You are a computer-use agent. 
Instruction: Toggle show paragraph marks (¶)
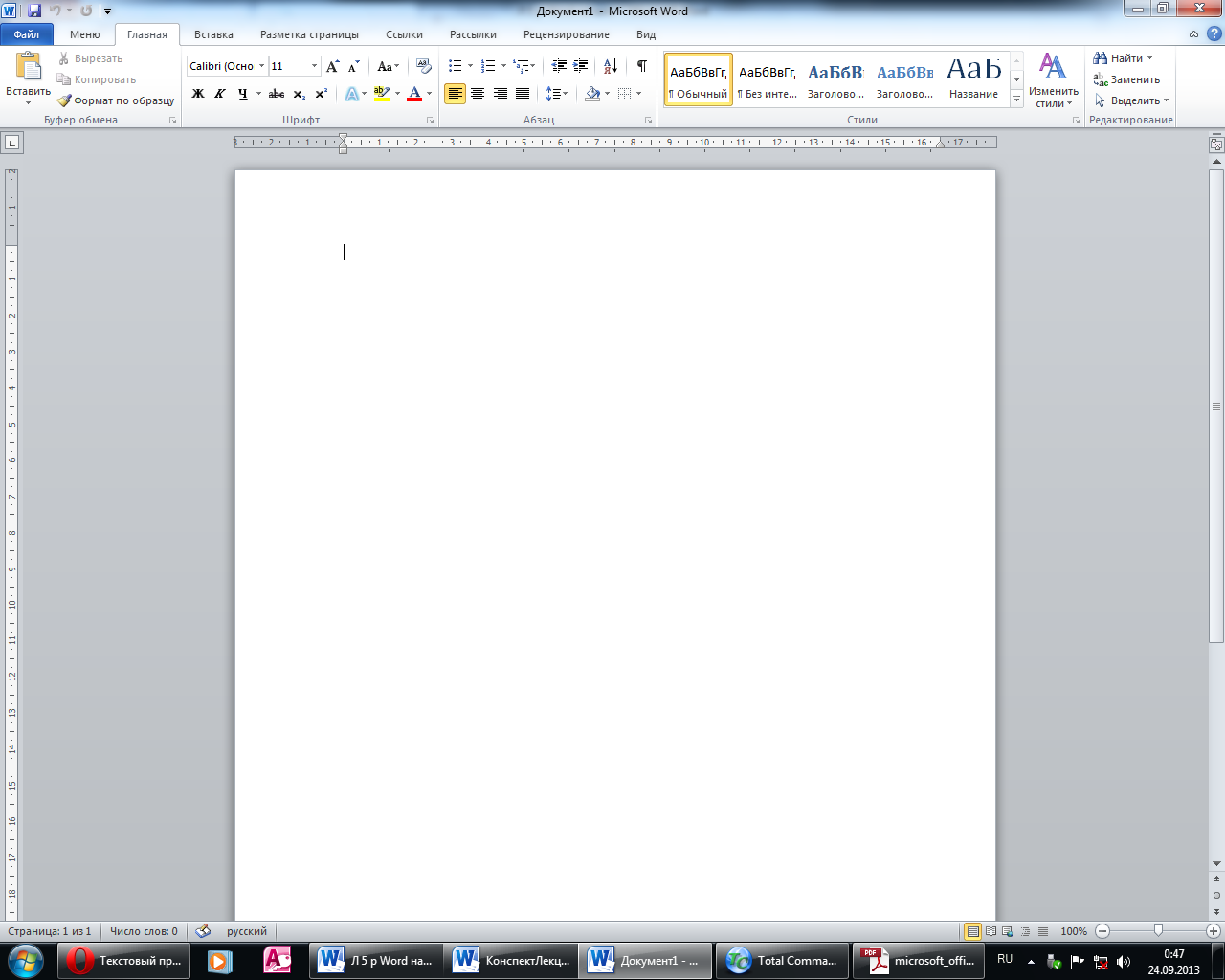(641, 66)
